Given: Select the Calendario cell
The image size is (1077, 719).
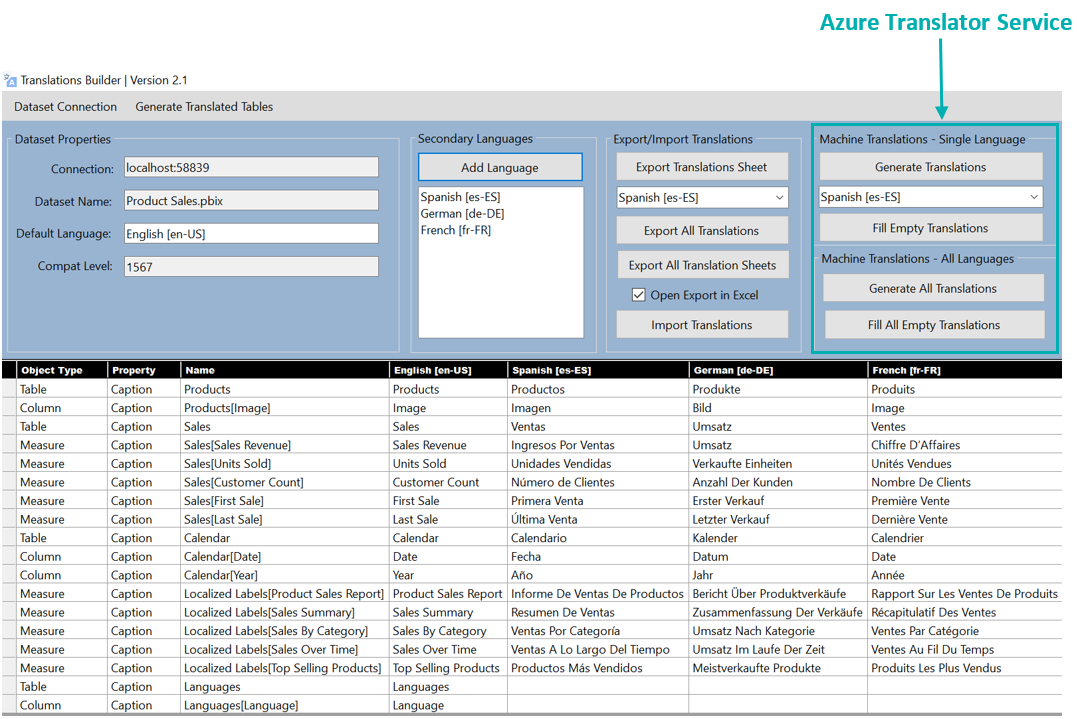Looking at the screenshot, I should pyautogui.click(x=598, y=538).
